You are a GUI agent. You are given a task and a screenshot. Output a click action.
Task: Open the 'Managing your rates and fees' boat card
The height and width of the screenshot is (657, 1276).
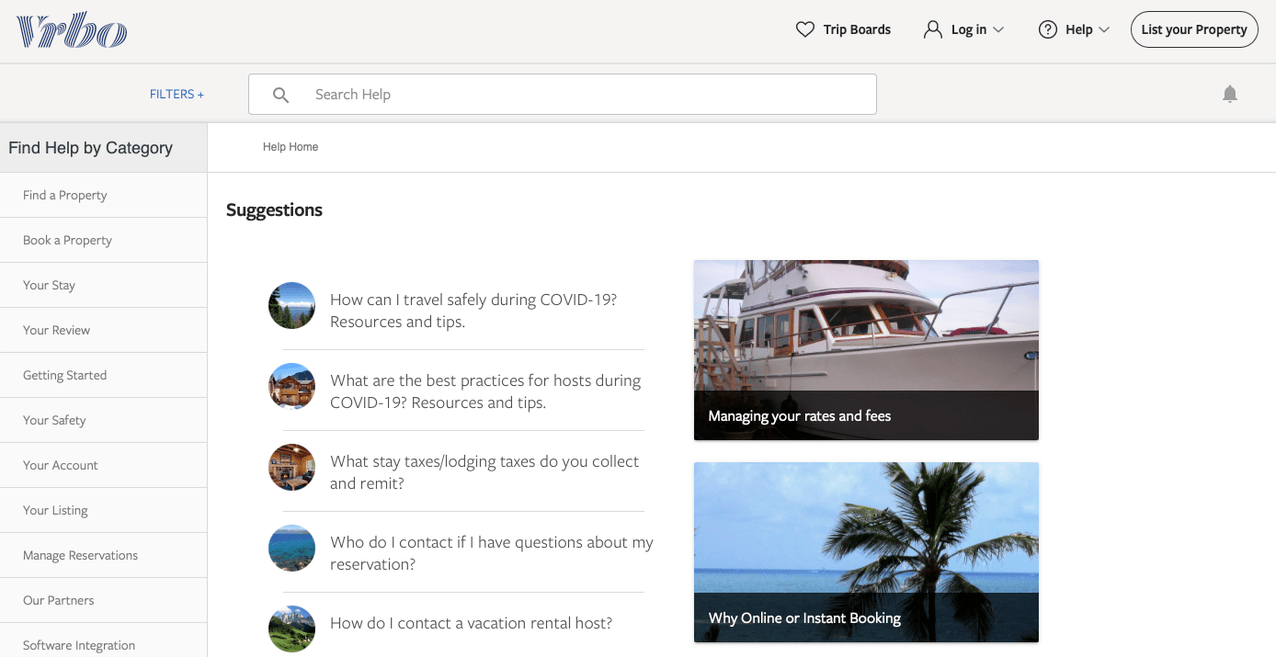[866, 350]
